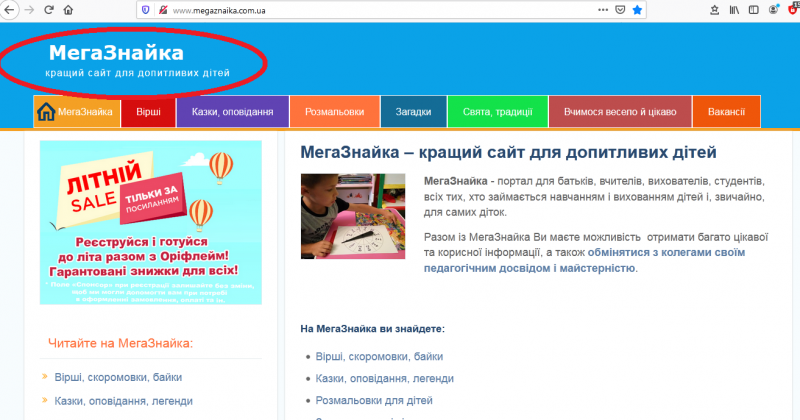Image resolution: width=800 pixels, height=420 pixels.
Task: Select the Загадки menu item
Action: point(413,112)
